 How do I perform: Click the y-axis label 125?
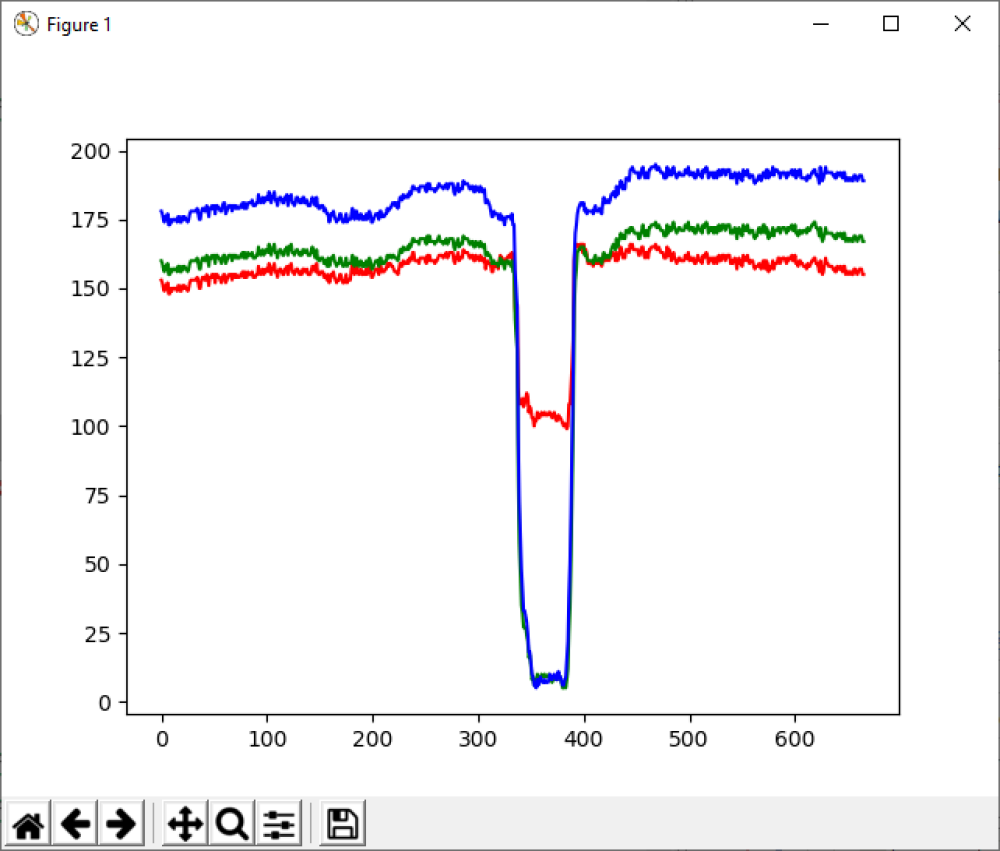tap(90, 359)
